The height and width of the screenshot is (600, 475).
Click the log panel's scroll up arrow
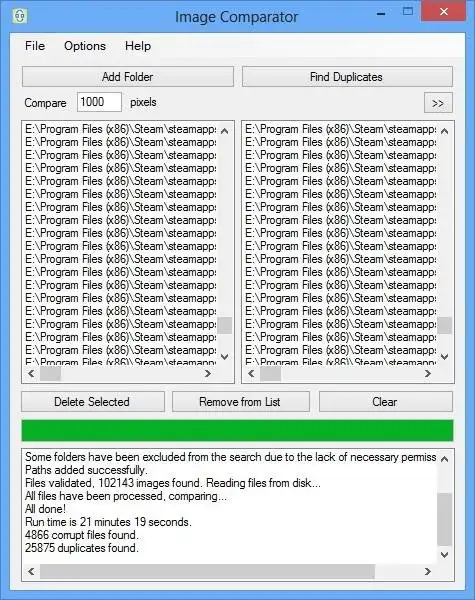tap(444, 459)
